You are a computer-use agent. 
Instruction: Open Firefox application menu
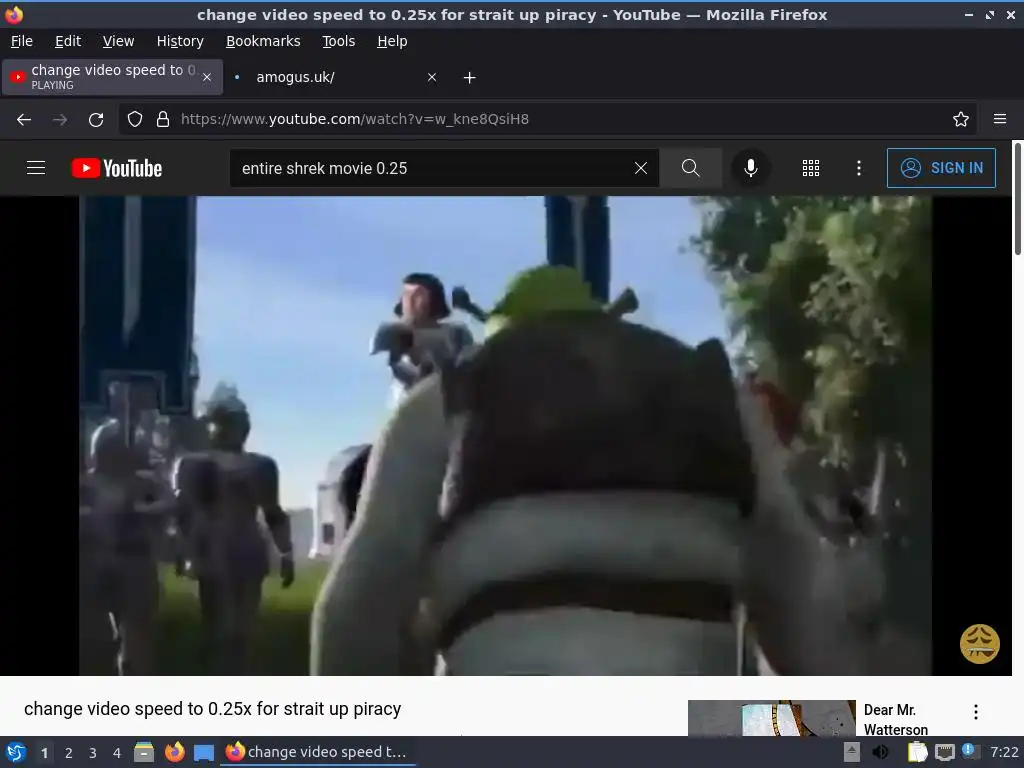click(999, 119)
